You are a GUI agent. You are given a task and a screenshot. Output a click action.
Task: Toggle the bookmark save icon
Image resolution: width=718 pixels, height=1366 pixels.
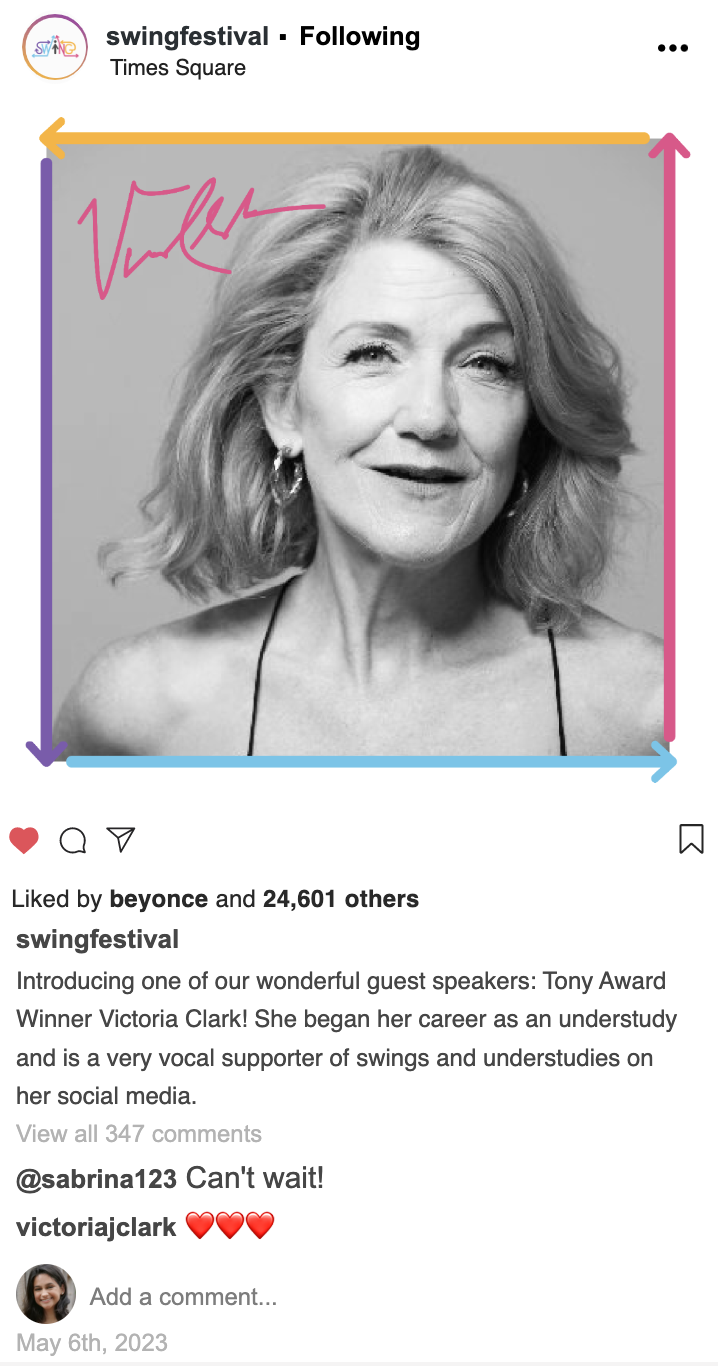pos(691,839)
